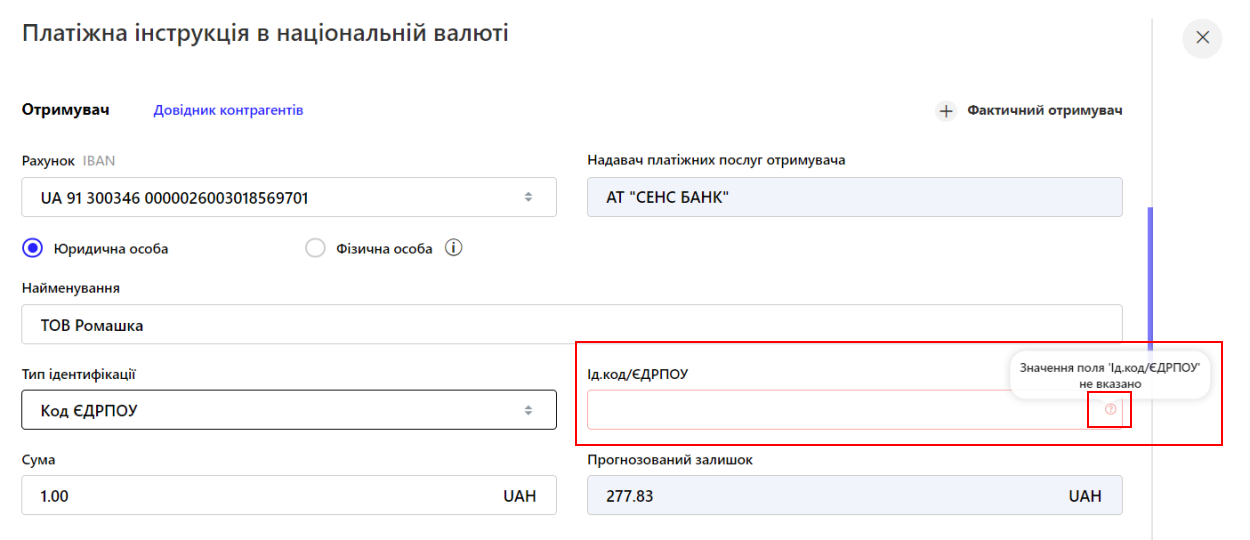Click the Сума amount field 1.00
The image size is (1250, 540).
289,495
